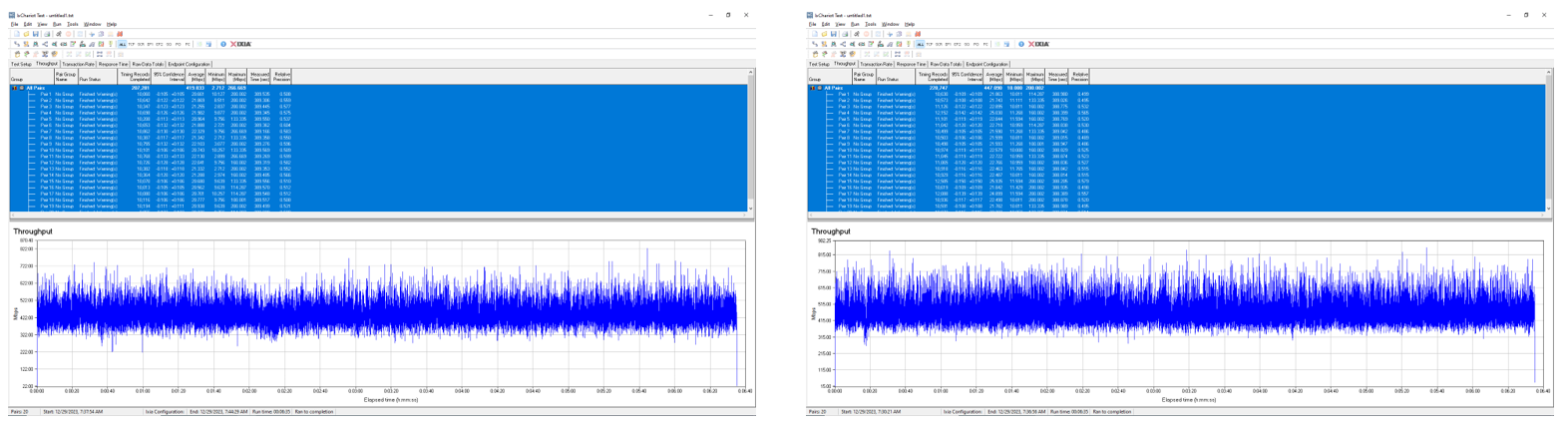This screenshot has width=1568, height=428.
Task: Click Measured Time column header, right window
Action: coord(1058,77)
